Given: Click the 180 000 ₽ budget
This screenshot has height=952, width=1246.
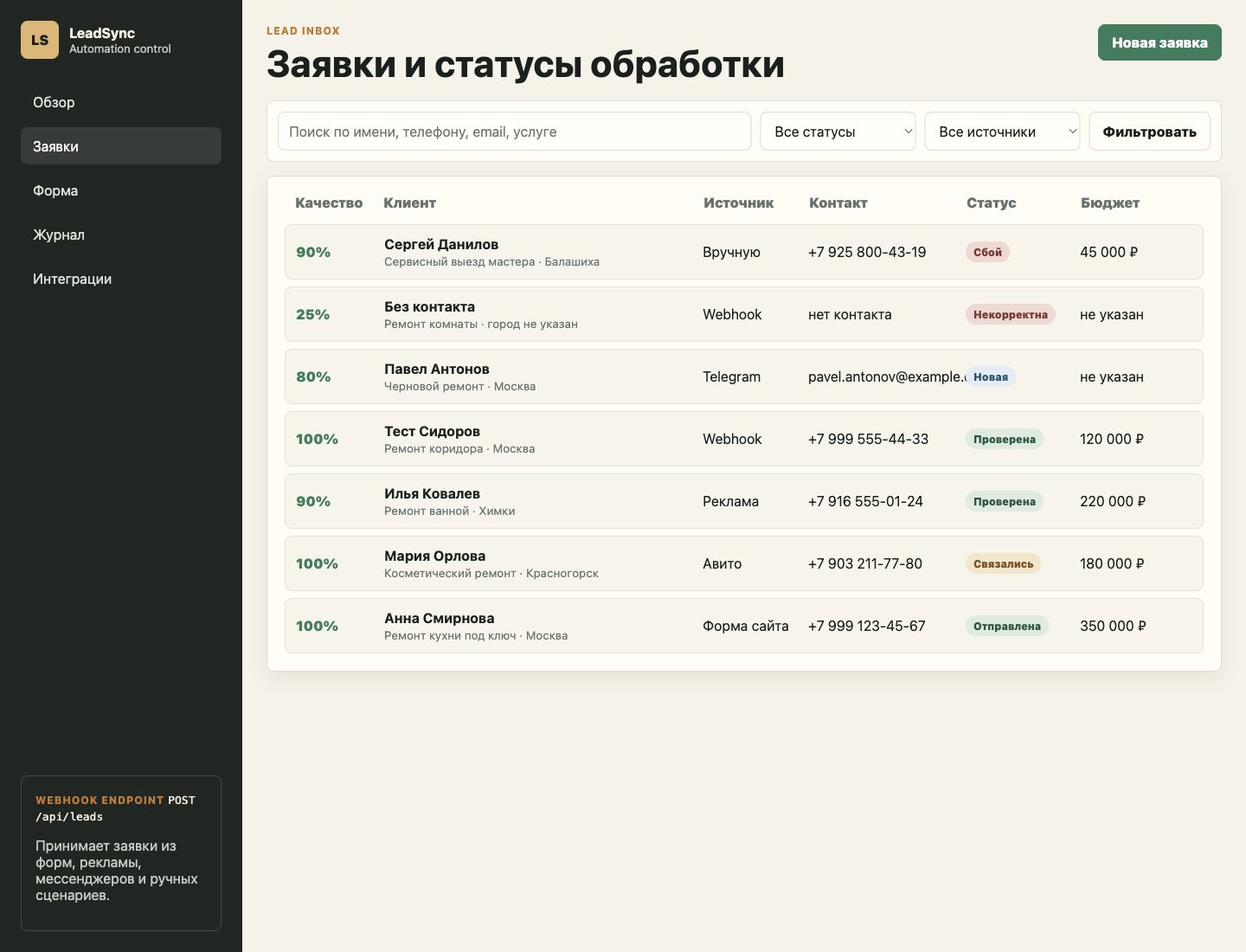Looking at the screenshot, I should (1112, 563).
